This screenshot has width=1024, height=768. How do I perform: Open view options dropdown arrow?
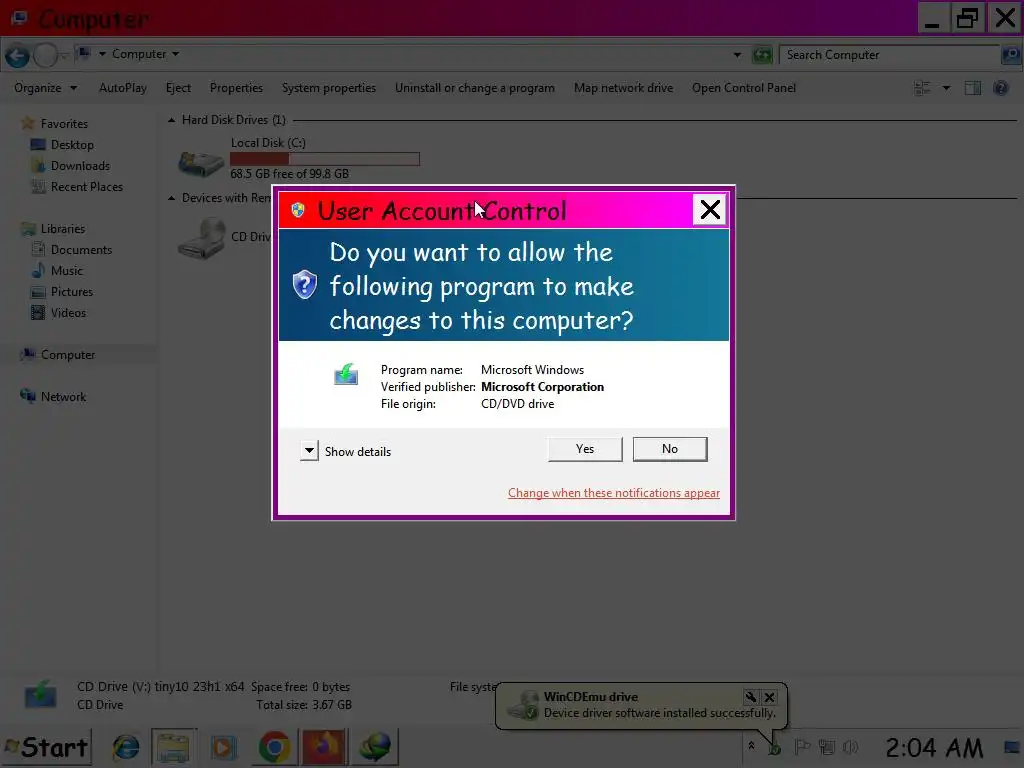946,88
